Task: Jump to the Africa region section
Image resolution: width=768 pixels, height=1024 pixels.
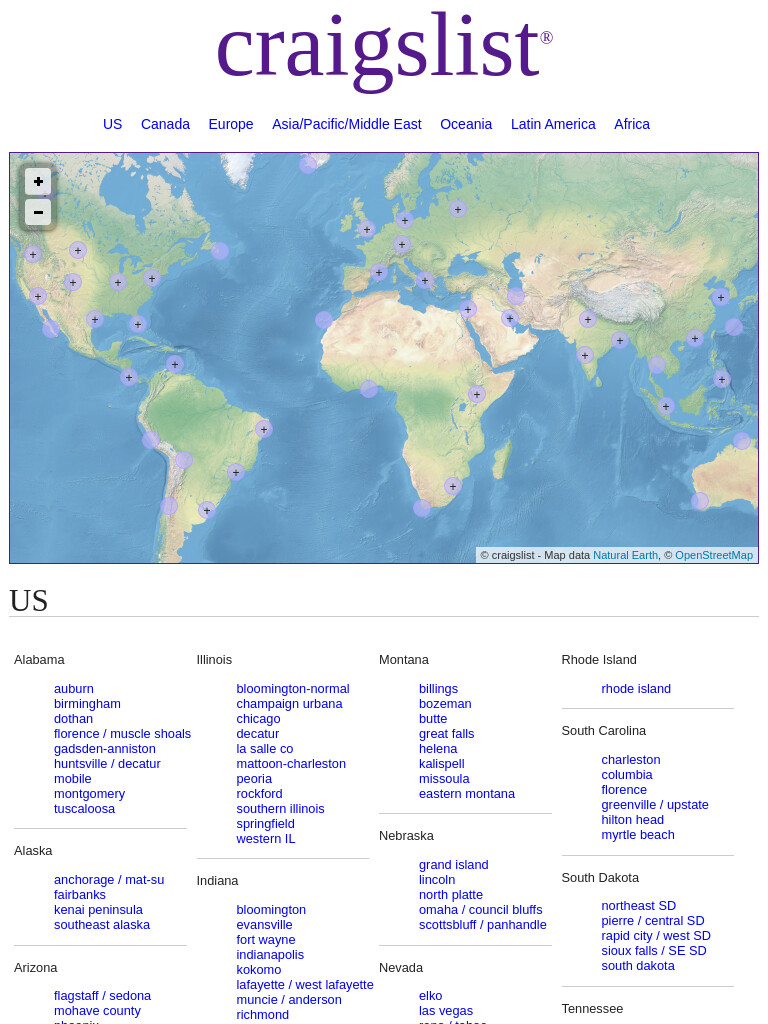Action: point(632,124)
